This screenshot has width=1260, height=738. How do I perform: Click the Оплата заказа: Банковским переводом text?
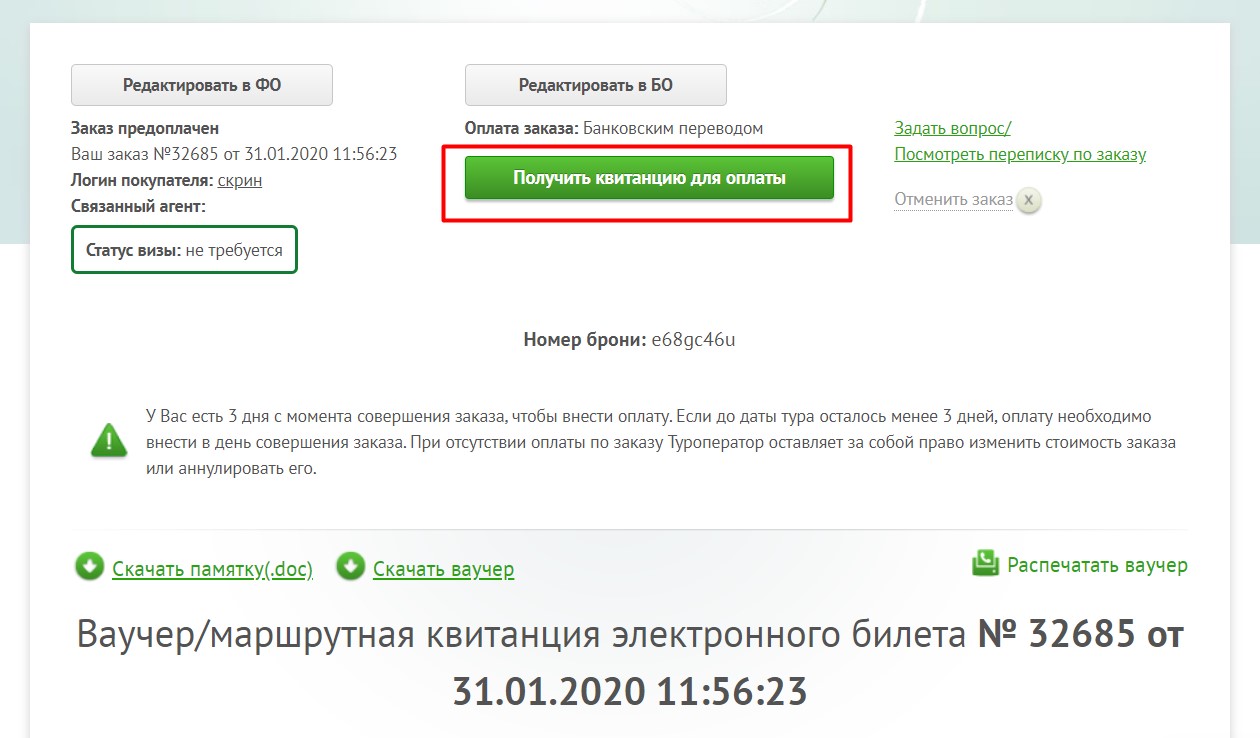coord(614,128)
